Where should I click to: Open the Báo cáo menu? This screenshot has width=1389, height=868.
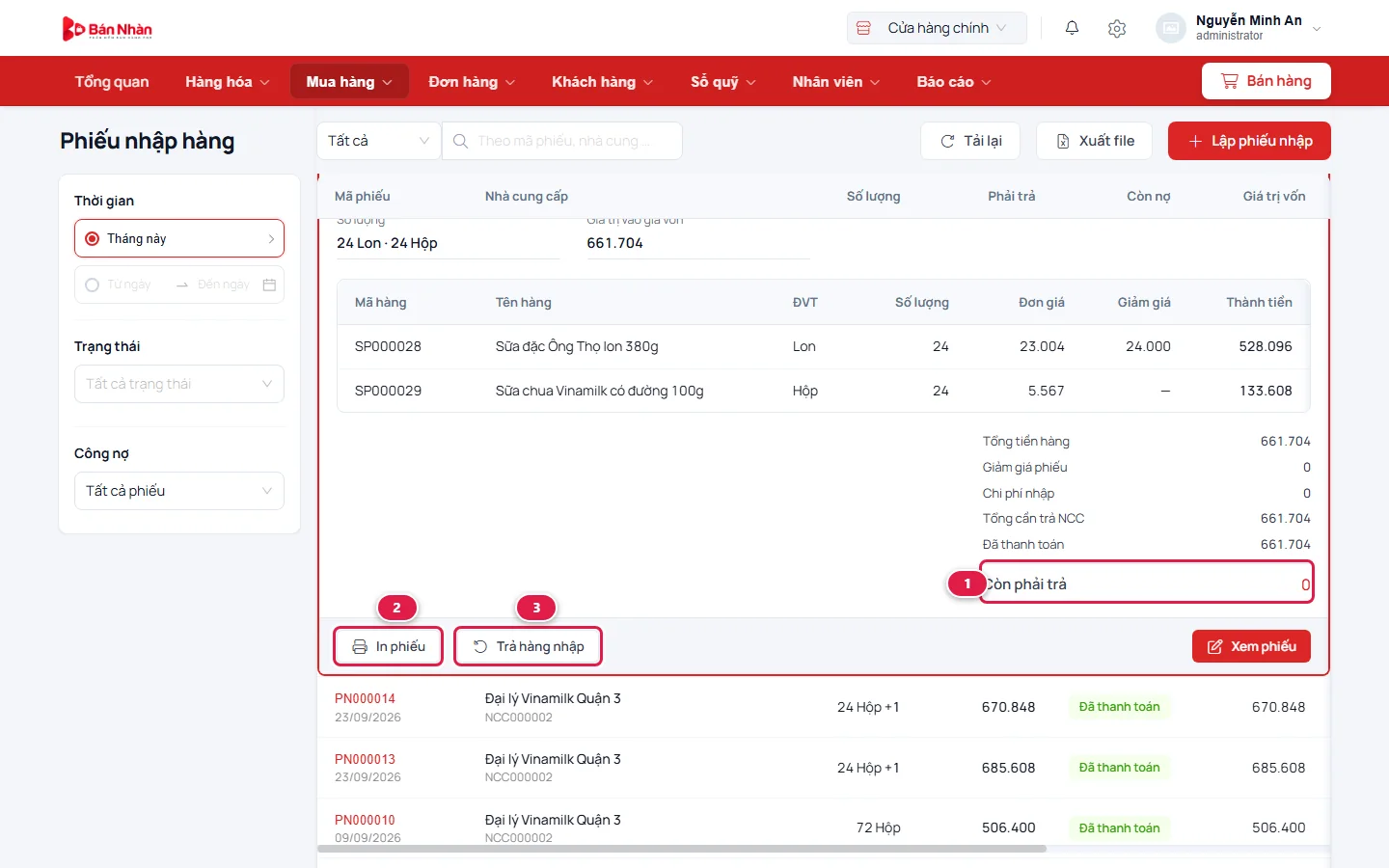953,82
